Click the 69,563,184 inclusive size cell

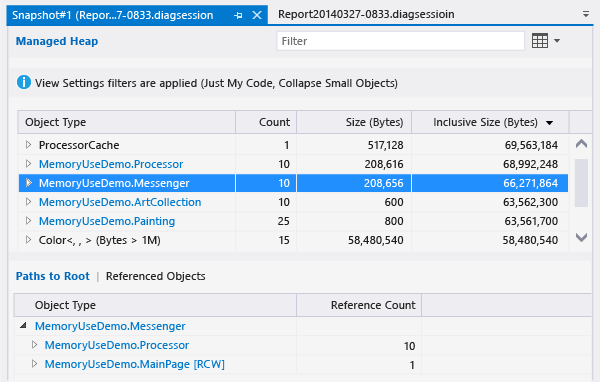(x=531, y=145)
